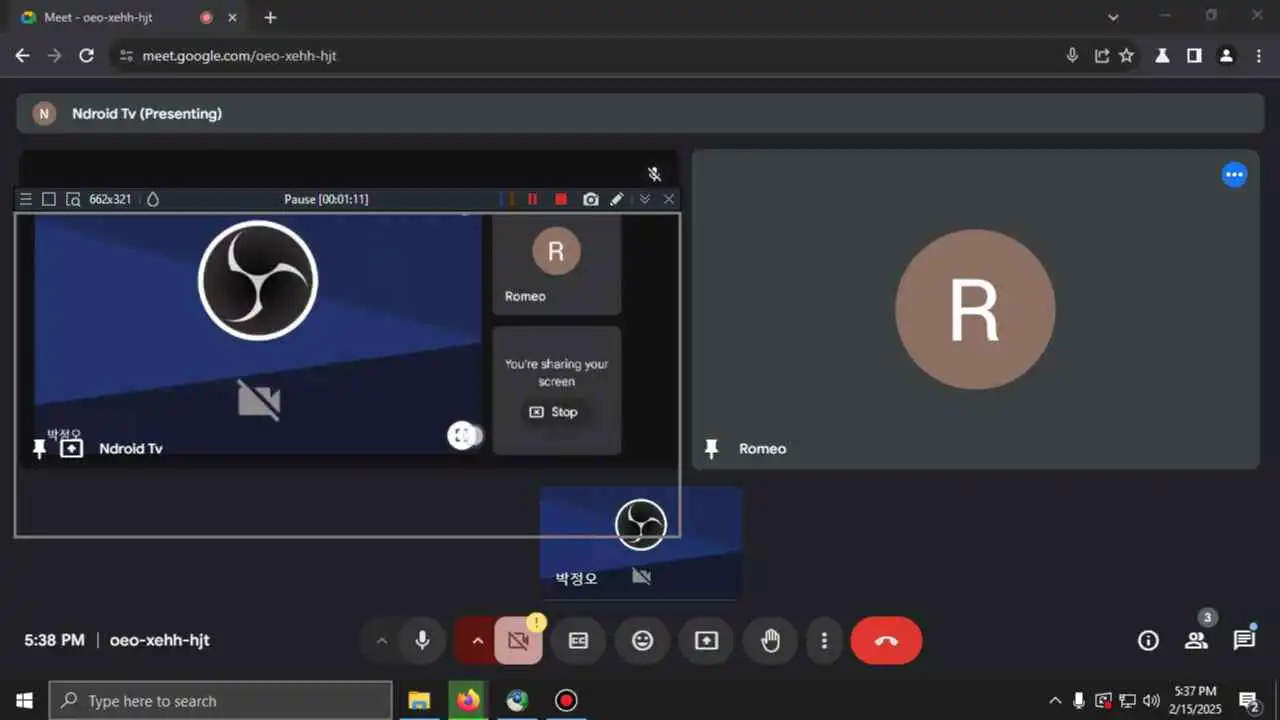1280x720 pixels.
Task: Open the Windows notification center
Action: (x=1249, y=700)
